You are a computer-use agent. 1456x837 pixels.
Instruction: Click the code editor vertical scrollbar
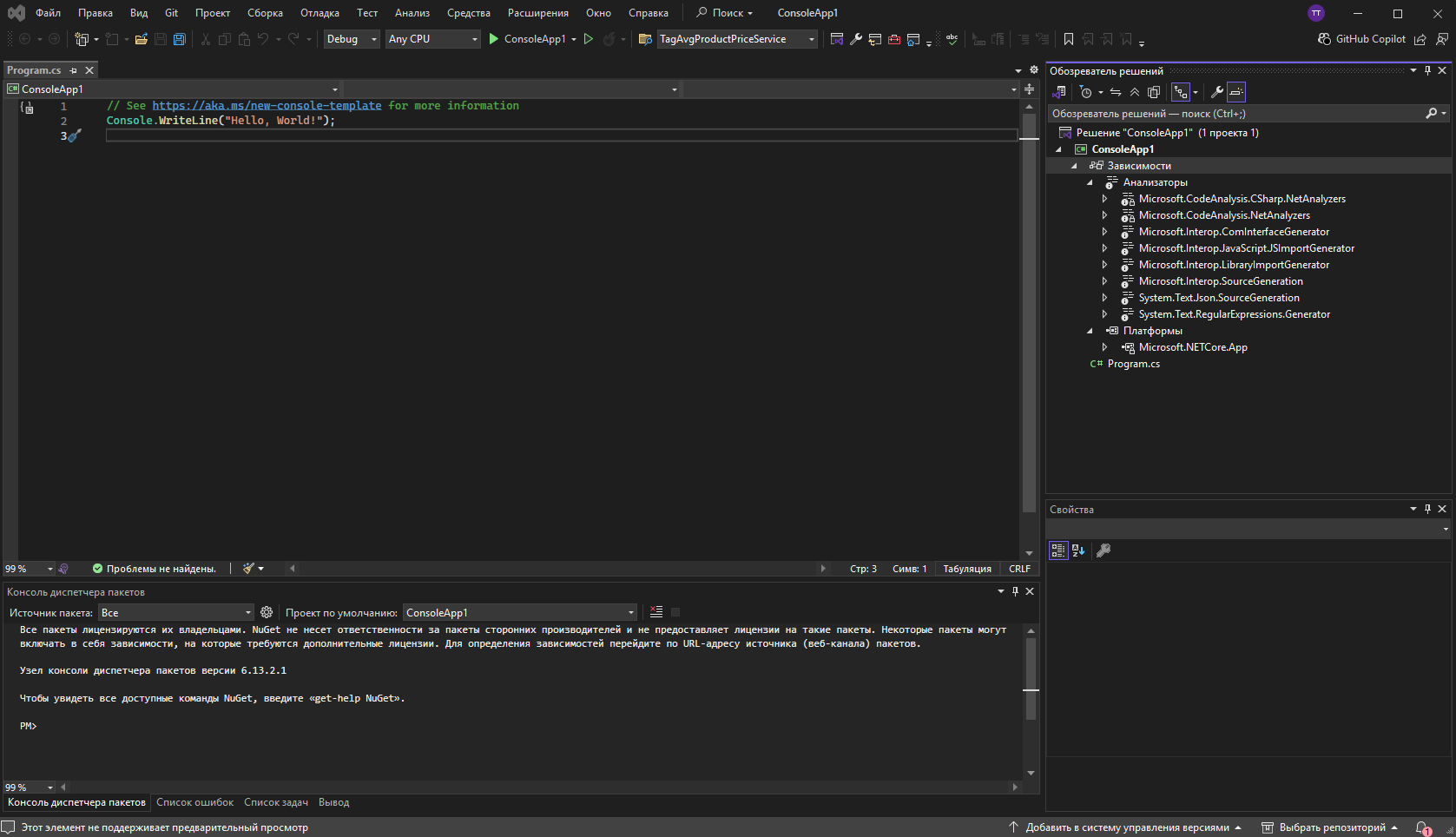(1029, 330)
